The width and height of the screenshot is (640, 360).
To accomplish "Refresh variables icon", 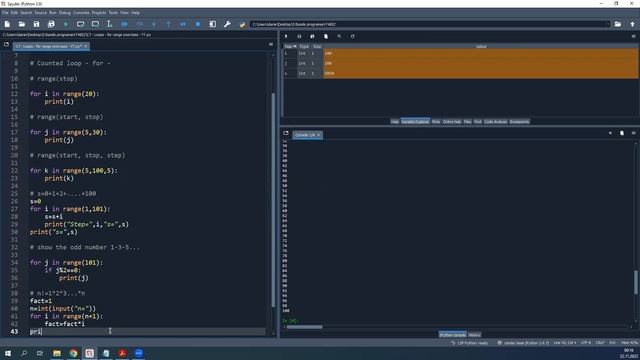I will pos(352,36).
